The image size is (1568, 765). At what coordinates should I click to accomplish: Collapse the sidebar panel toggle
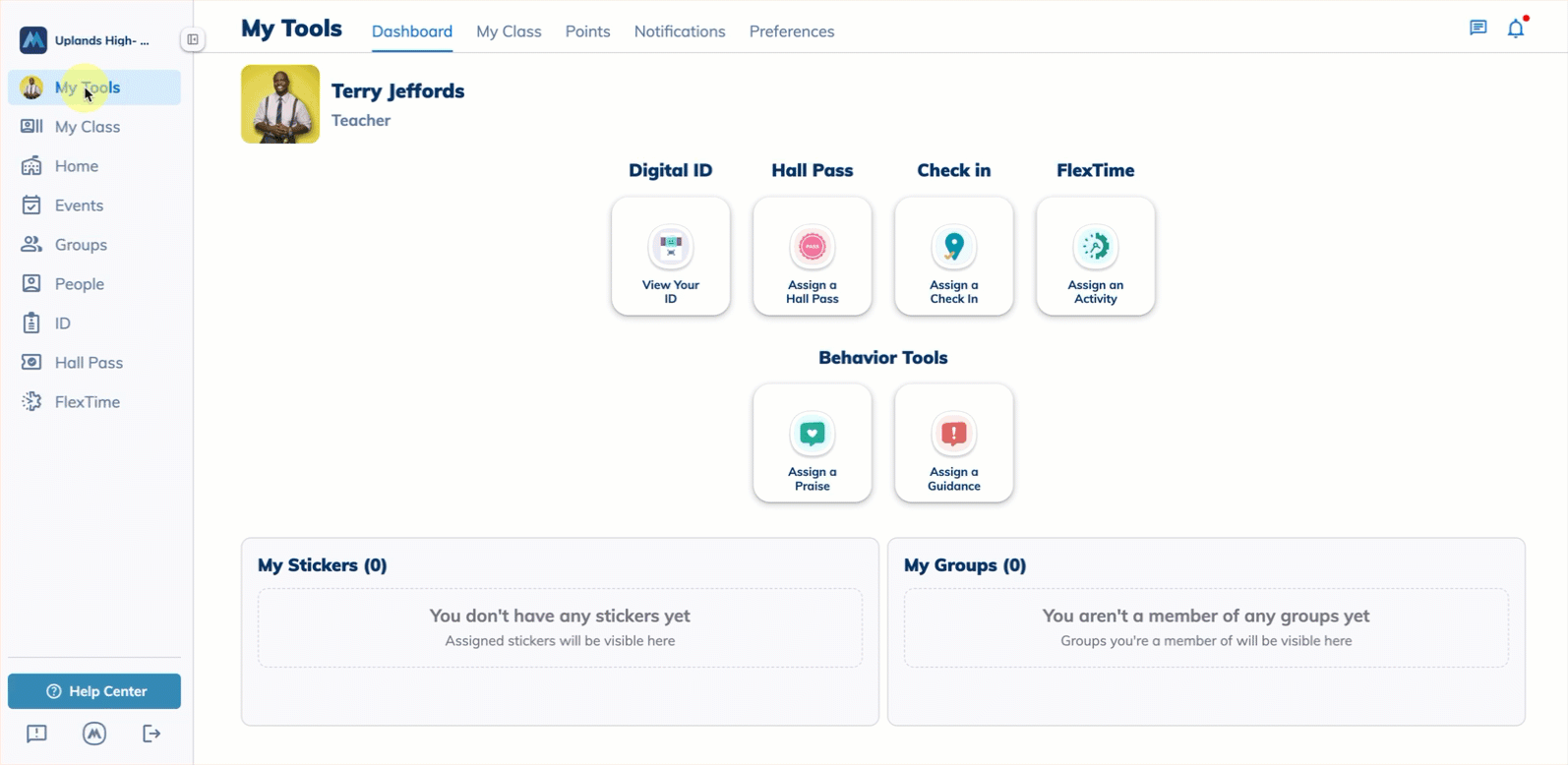click(193, 40)
